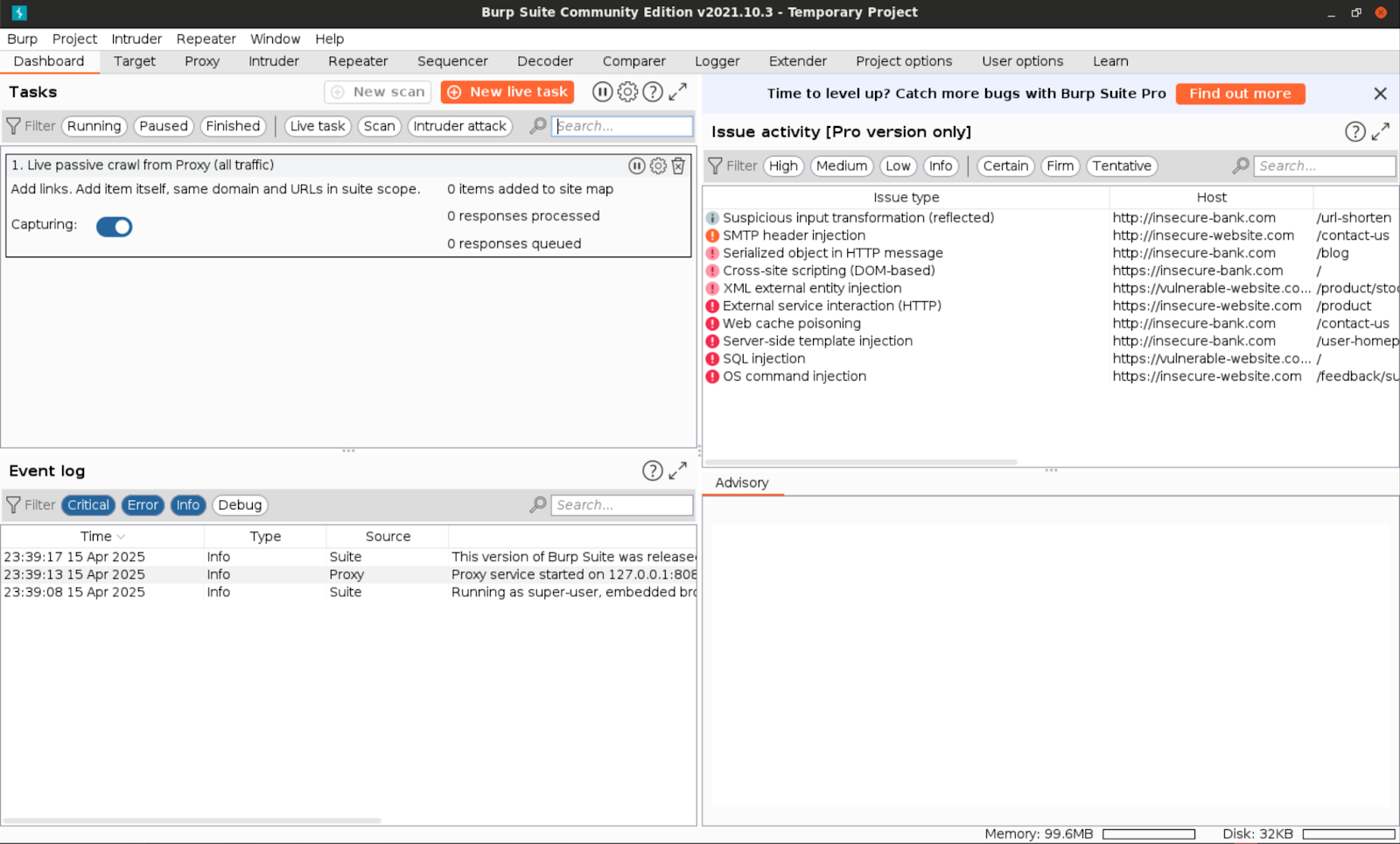This screenshot has width=1400, height=844.
Task: Open the Burp menu
Action: (x=22, y=39)
